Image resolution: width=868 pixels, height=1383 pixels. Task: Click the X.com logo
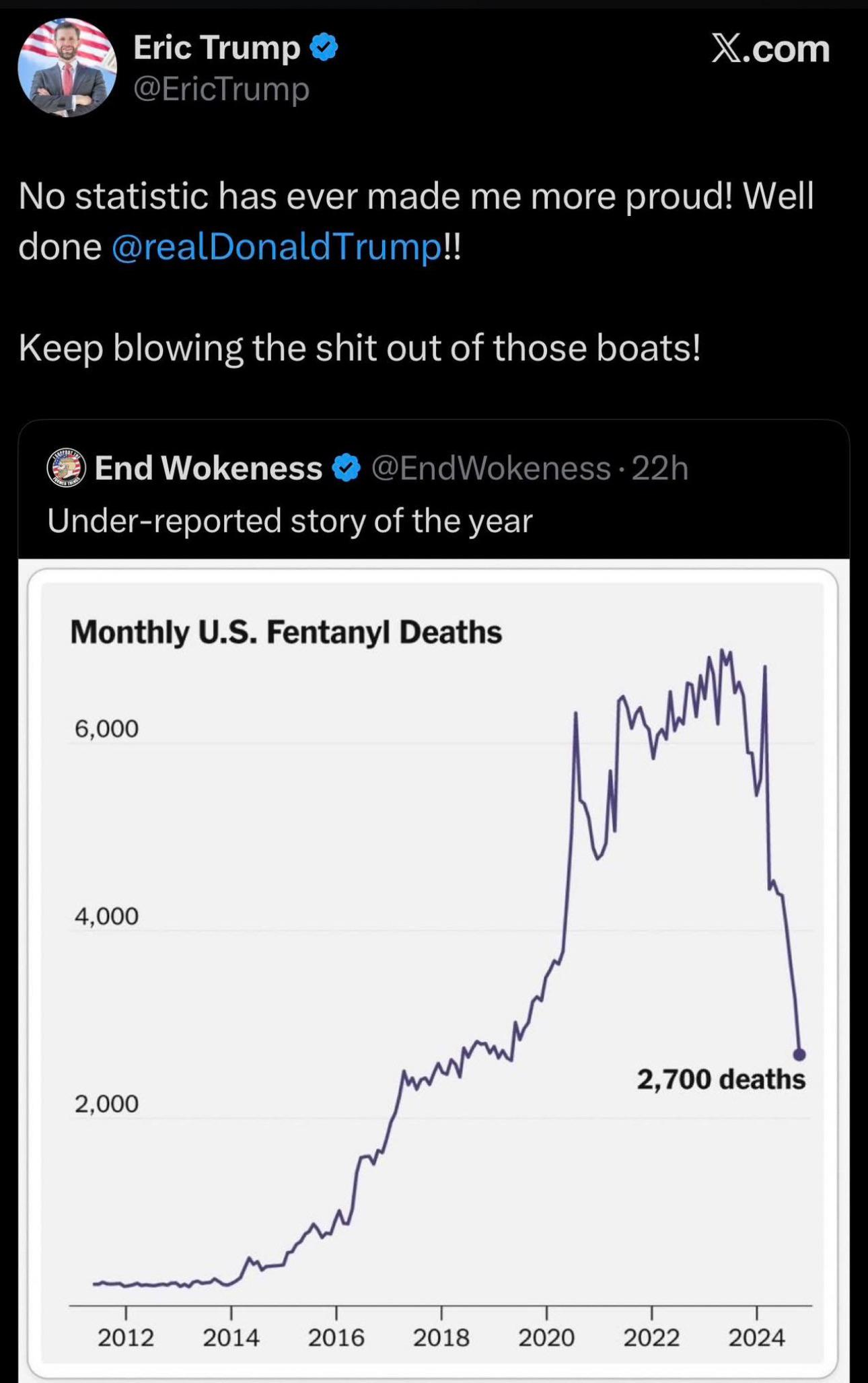[770, 49]
